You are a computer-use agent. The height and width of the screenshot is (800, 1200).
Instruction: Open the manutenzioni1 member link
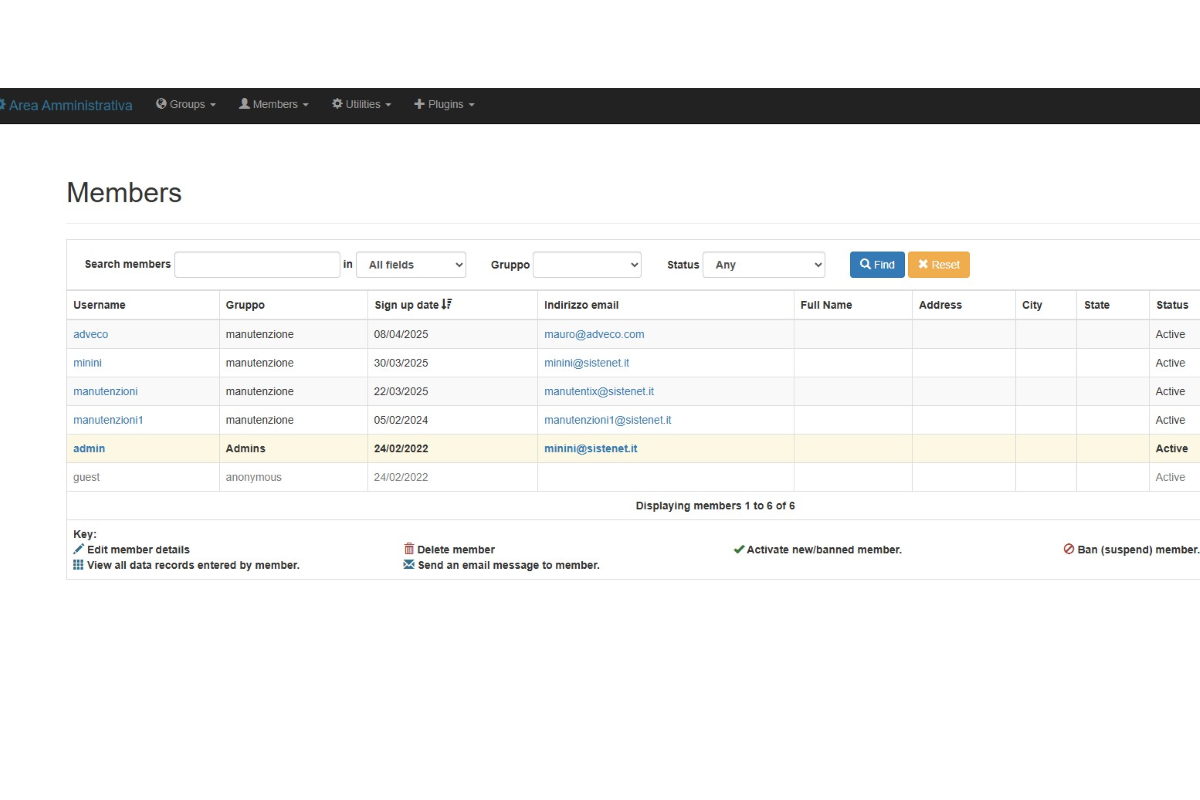pos(108,420)
